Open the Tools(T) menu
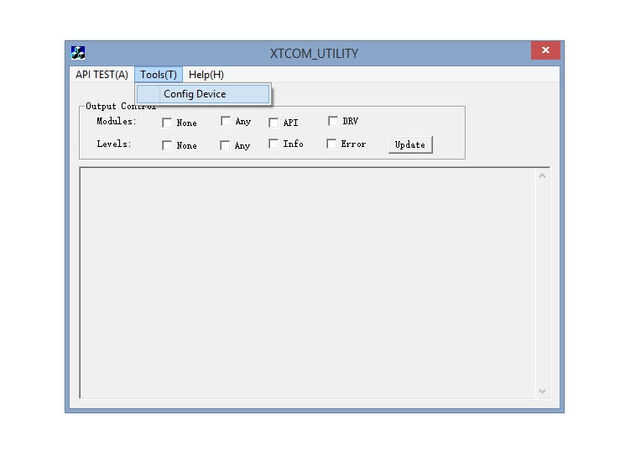Viewport: 620px width, 472px height. pos(158,74)
